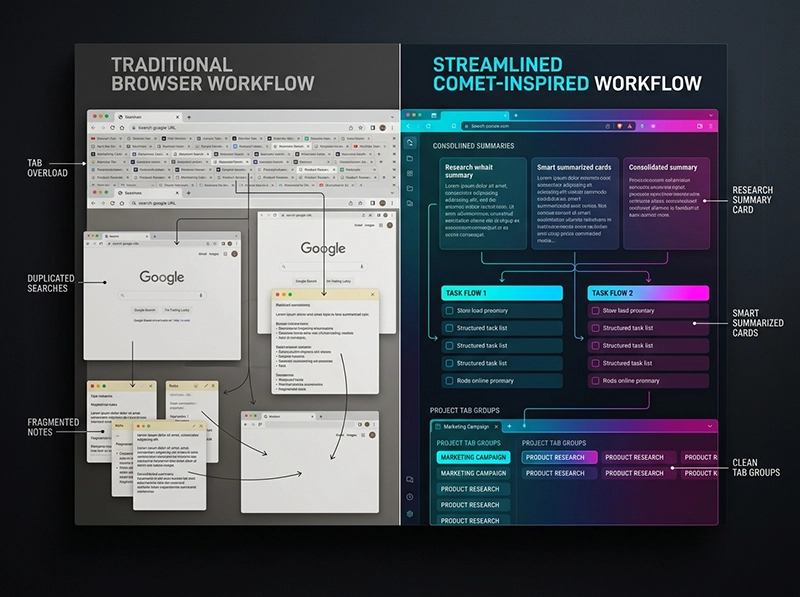Expand chevron in Marketing Campaign tab bar
The height and width of the screenshot is (597, 800).
pyautogui.click(x=710, y=426)
